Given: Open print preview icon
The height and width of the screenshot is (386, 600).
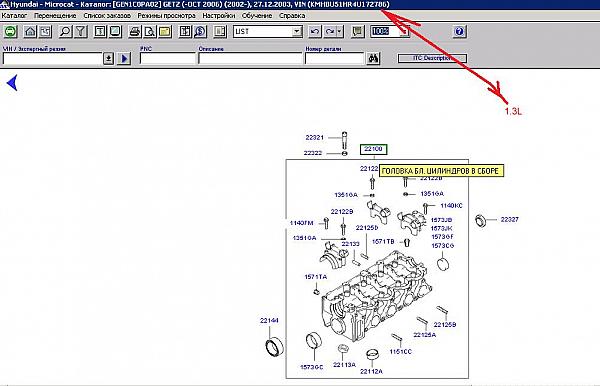Looking at the screenshot, I should 150,31.
